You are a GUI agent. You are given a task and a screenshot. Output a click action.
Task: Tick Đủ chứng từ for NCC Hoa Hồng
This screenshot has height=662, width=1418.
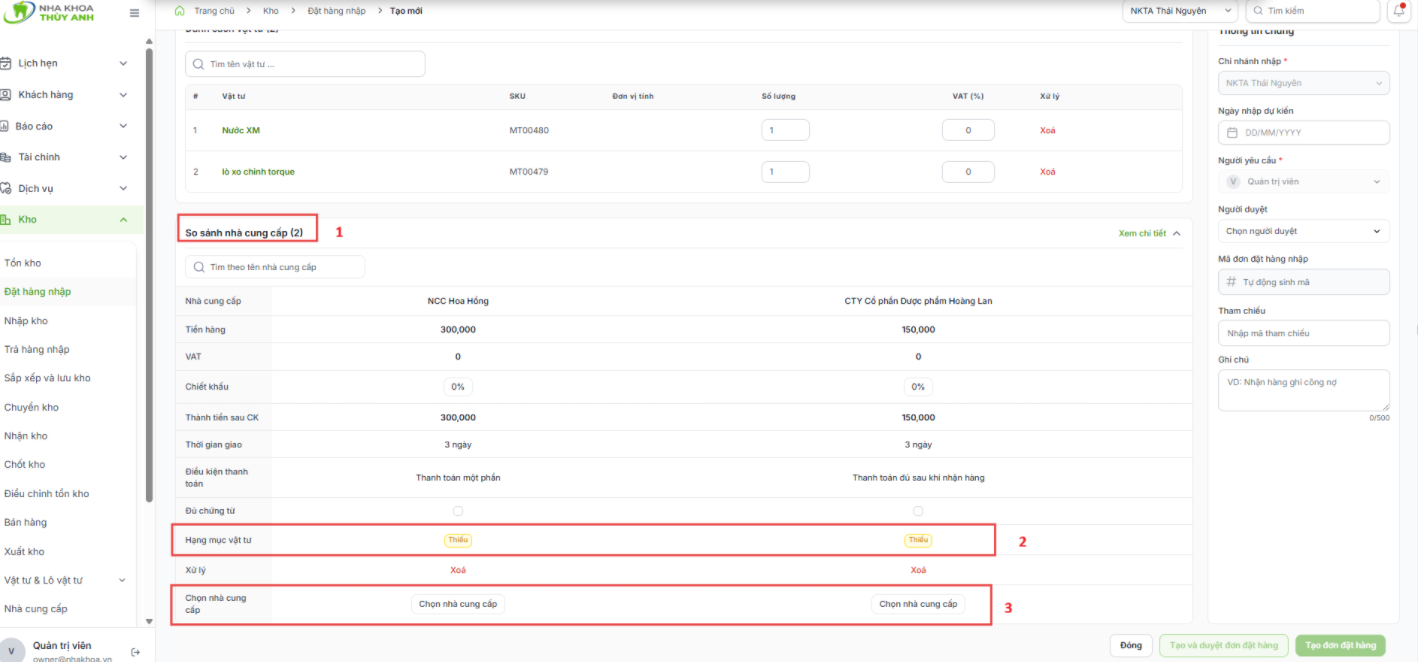(x=458, y=511)
